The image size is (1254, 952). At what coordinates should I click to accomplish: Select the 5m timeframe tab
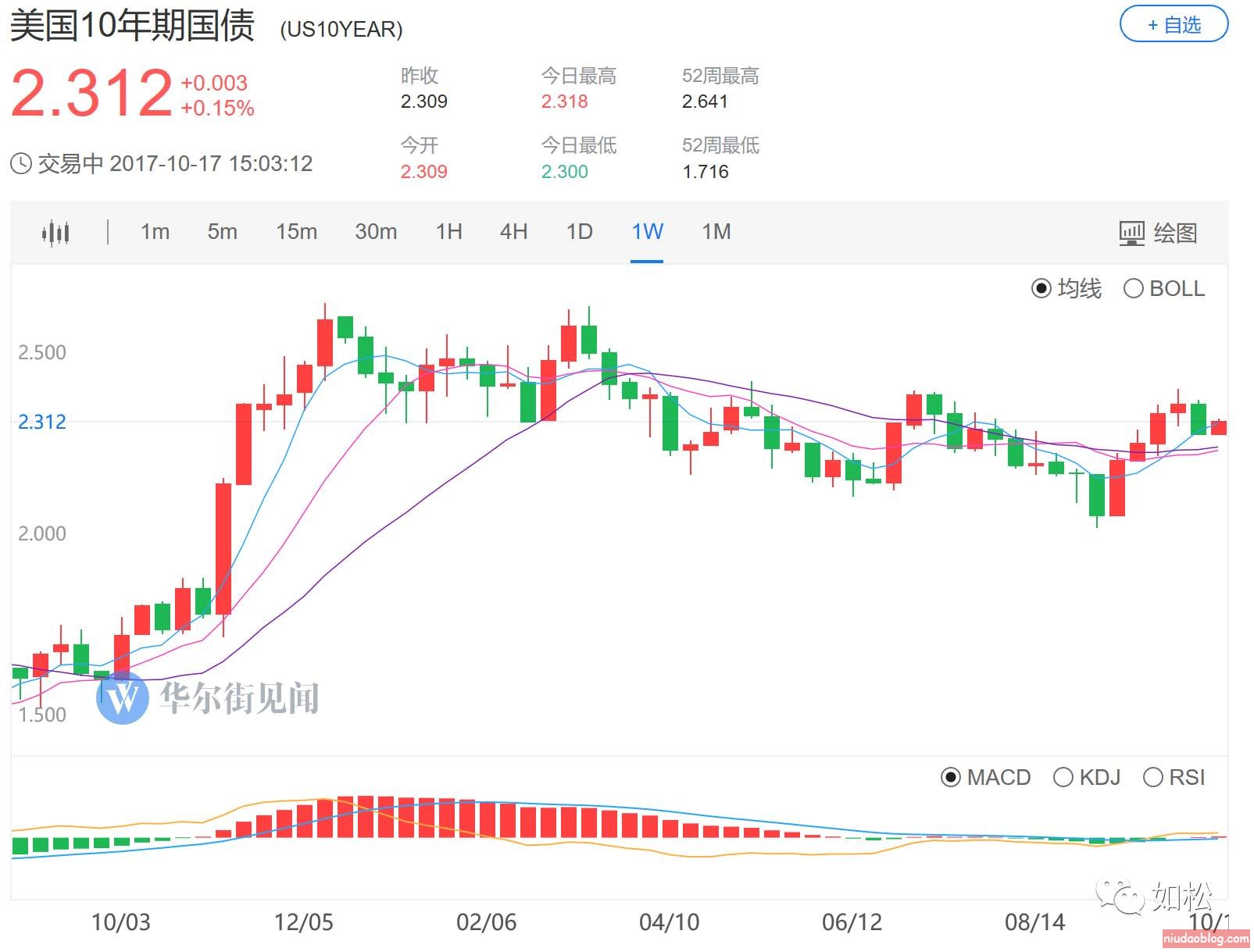222,232
